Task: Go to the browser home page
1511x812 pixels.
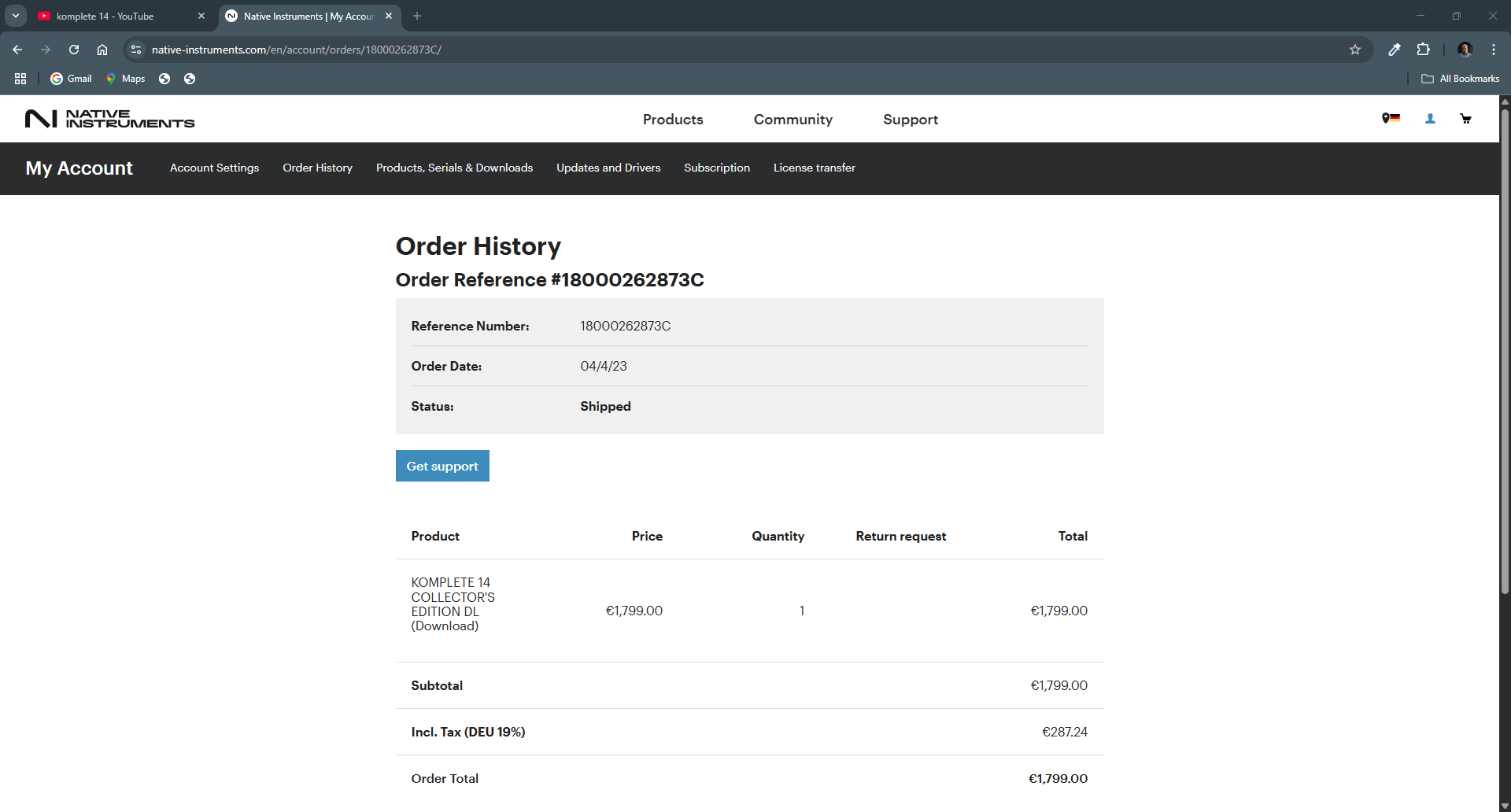Action: 102,50
